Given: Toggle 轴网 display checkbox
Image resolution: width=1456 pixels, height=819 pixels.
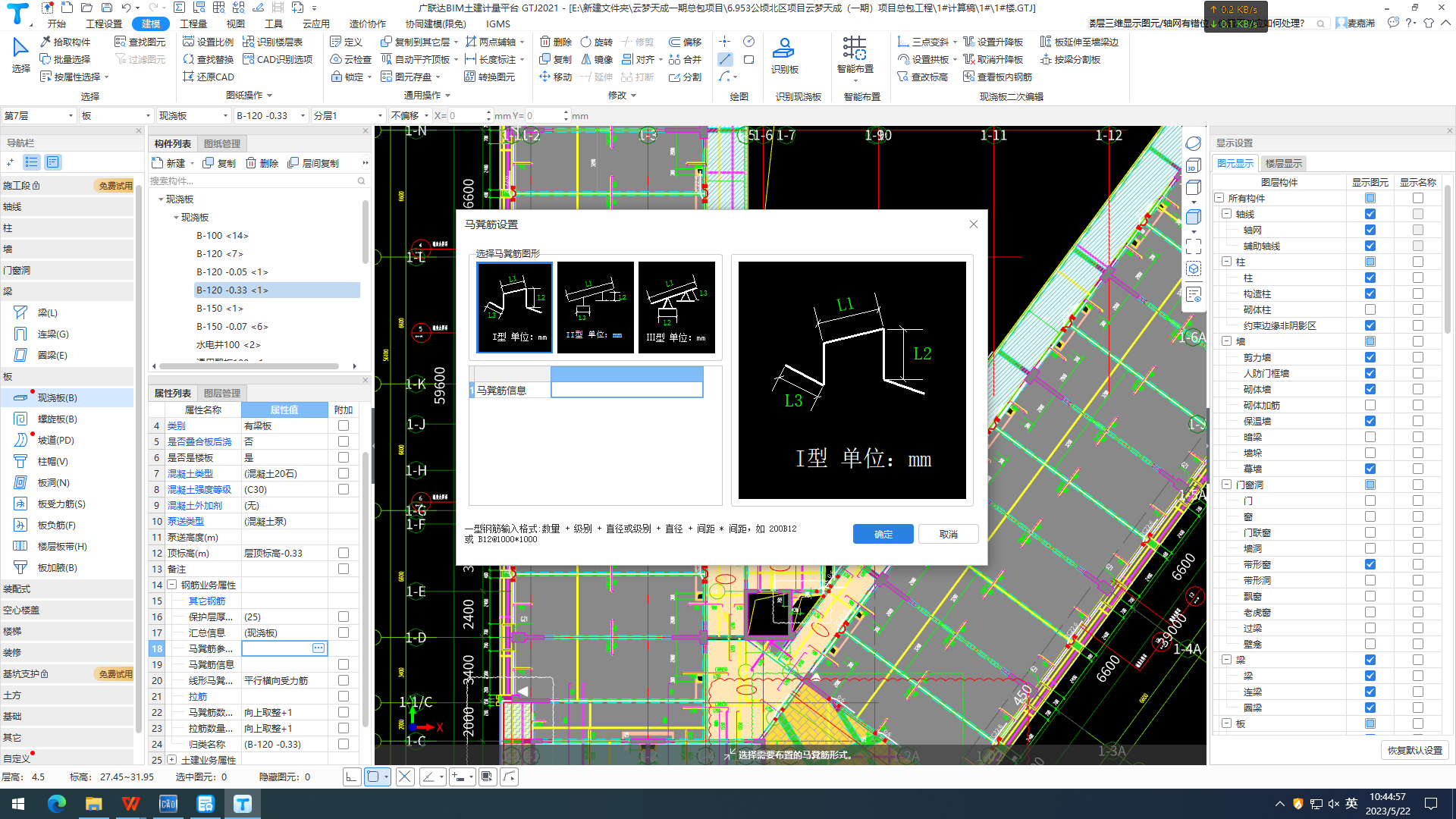Looking at the screenshot, I should coord(1370,230).
